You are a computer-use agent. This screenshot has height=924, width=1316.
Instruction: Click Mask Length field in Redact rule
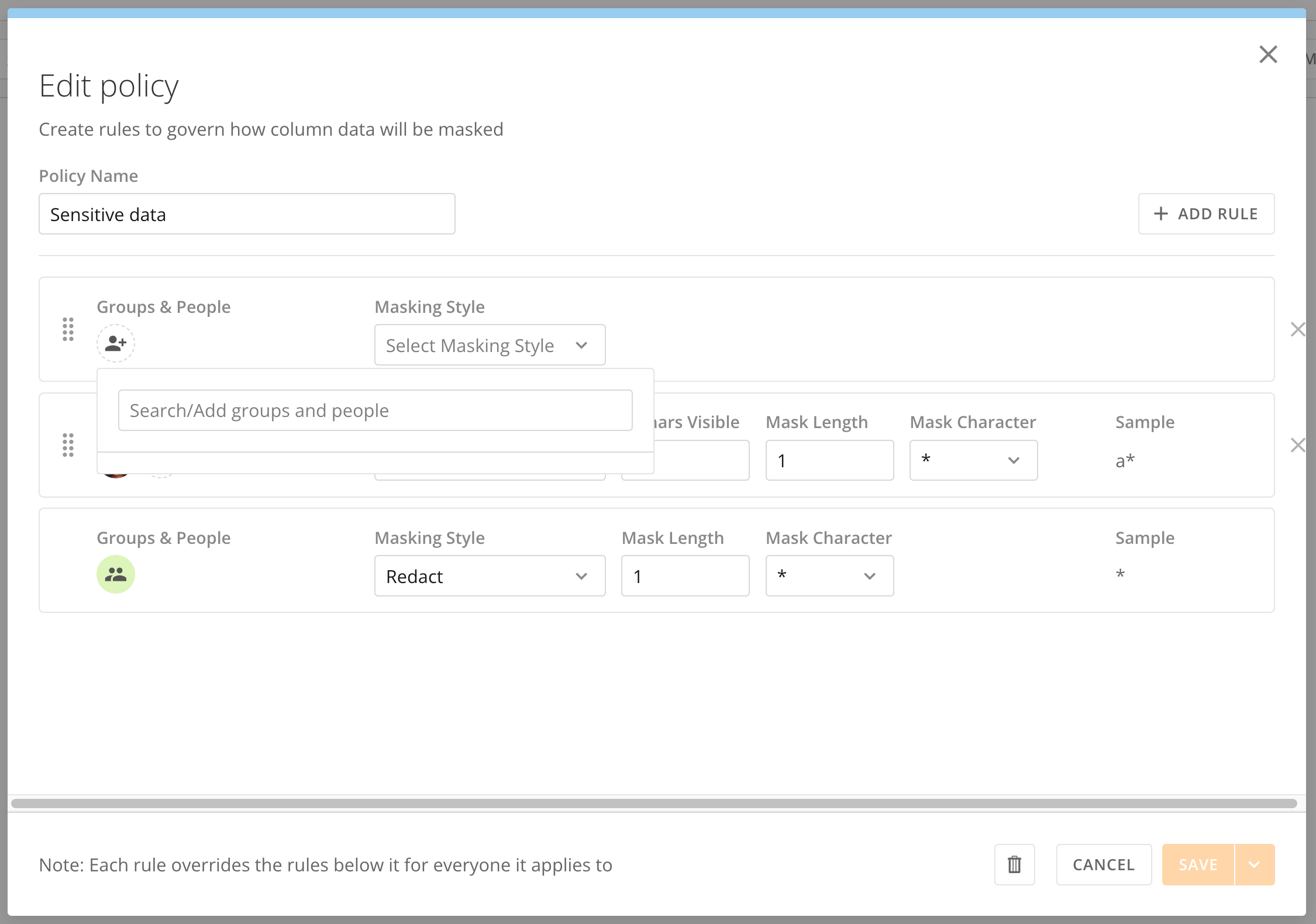click(685, 576)
